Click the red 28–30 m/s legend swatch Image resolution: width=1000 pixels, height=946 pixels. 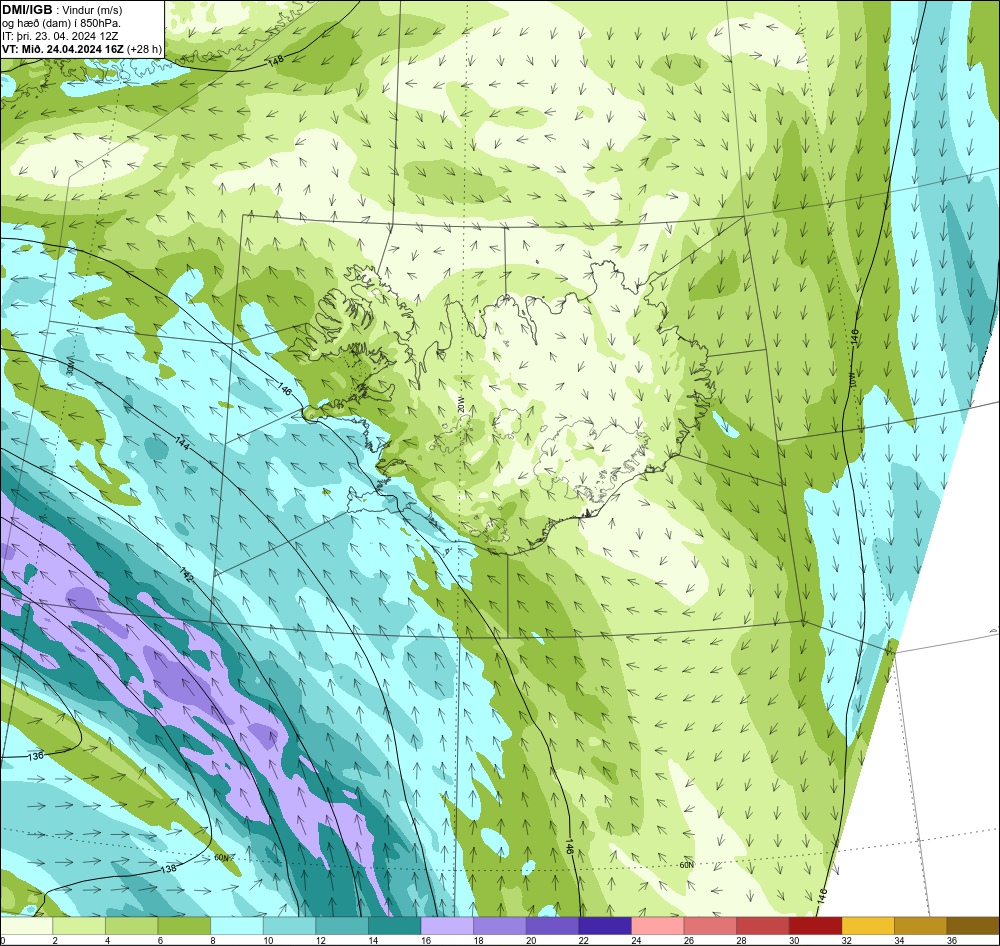pyautogui.click(x=763, y=926)
